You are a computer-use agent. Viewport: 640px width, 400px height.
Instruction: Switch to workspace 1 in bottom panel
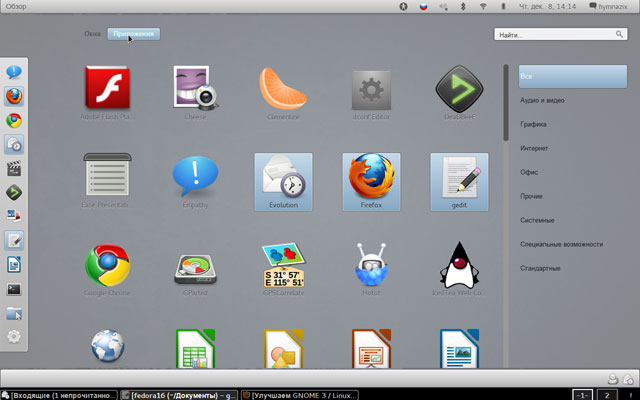pyautogui.click(x=583, y=395)
